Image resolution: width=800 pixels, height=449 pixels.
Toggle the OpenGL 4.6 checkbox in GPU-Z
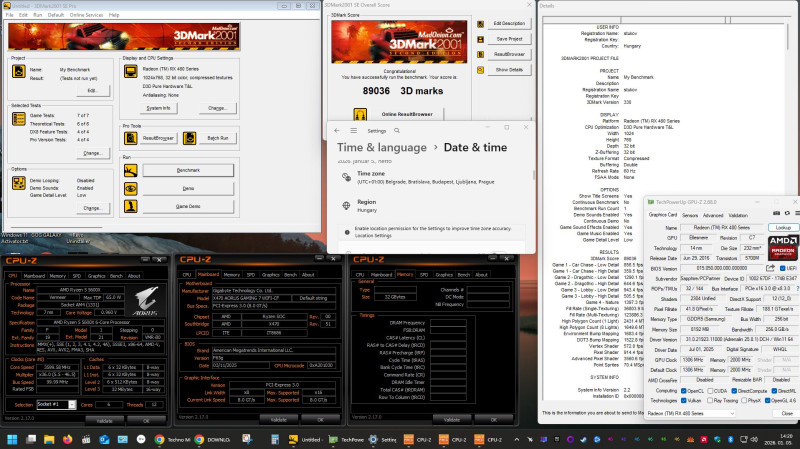[x=767, y=401]
